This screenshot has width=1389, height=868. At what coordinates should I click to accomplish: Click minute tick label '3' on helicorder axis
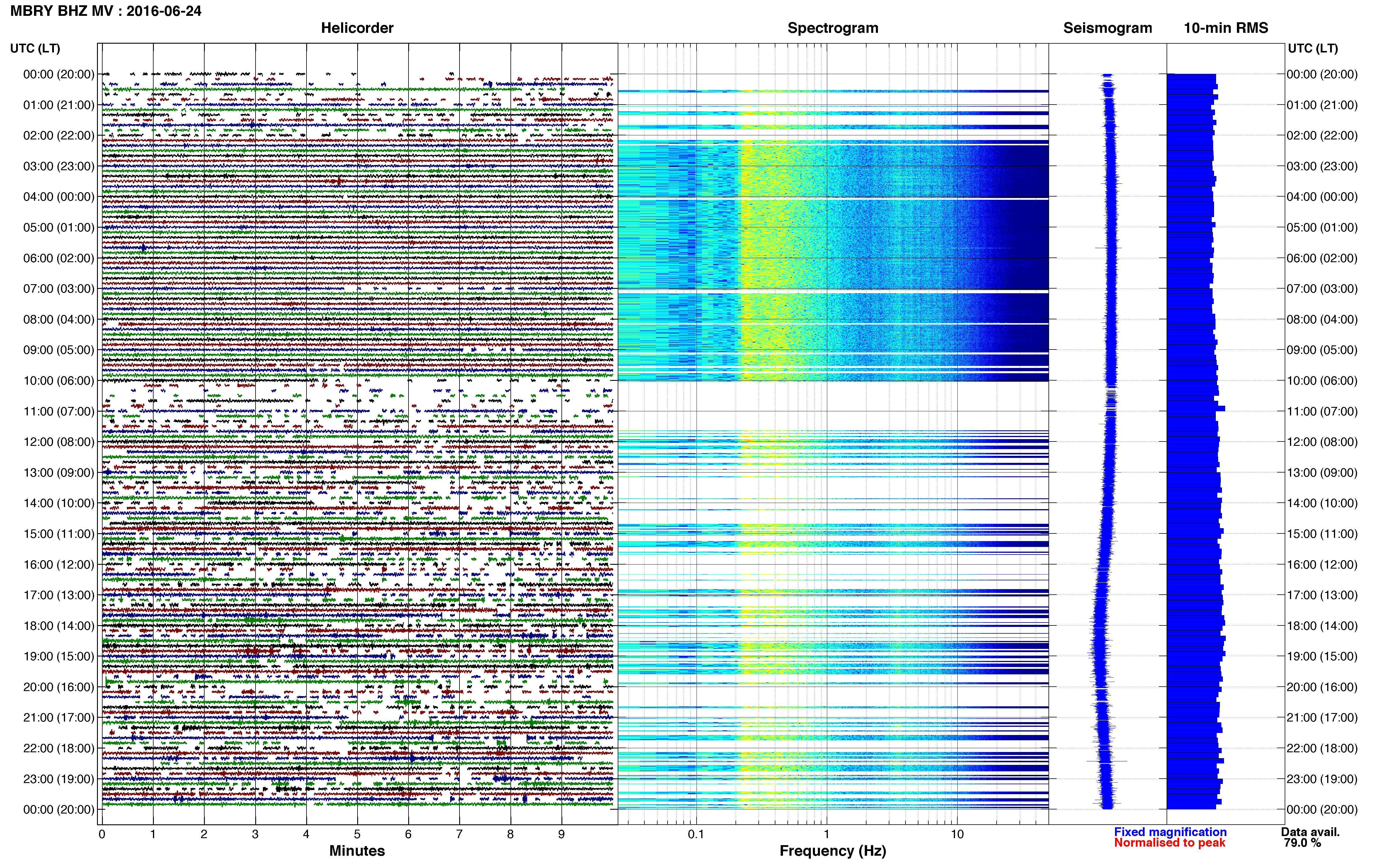click(x=255, y=835)
